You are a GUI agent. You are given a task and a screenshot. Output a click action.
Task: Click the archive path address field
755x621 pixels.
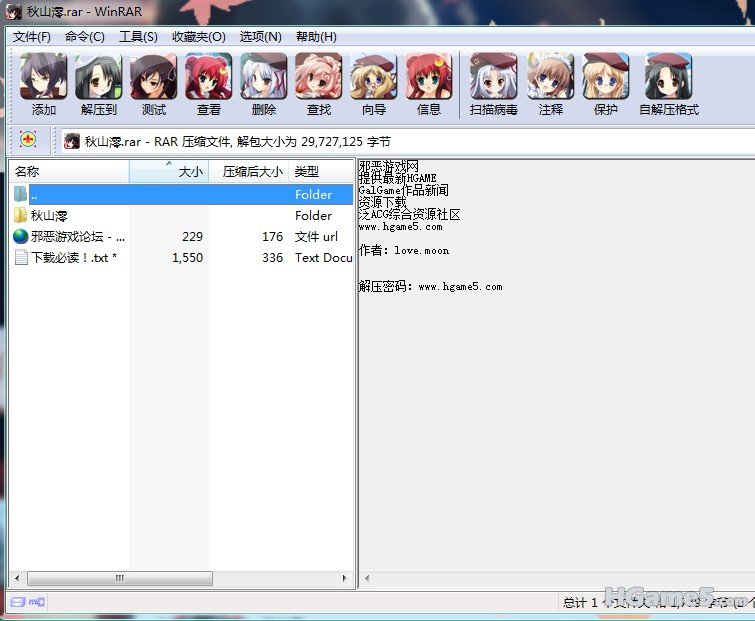(x=407, y=142)
